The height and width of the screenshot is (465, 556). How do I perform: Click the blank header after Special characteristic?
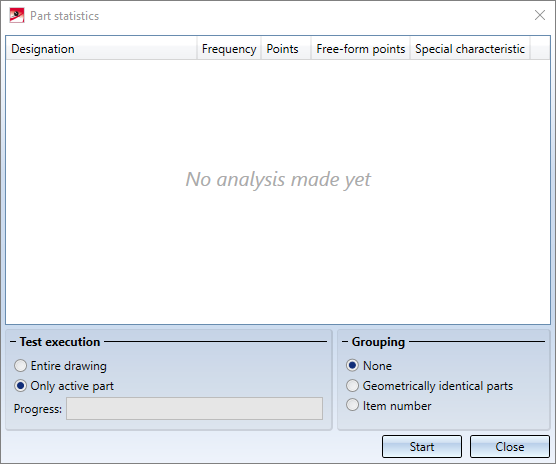[x=540, y=49]
